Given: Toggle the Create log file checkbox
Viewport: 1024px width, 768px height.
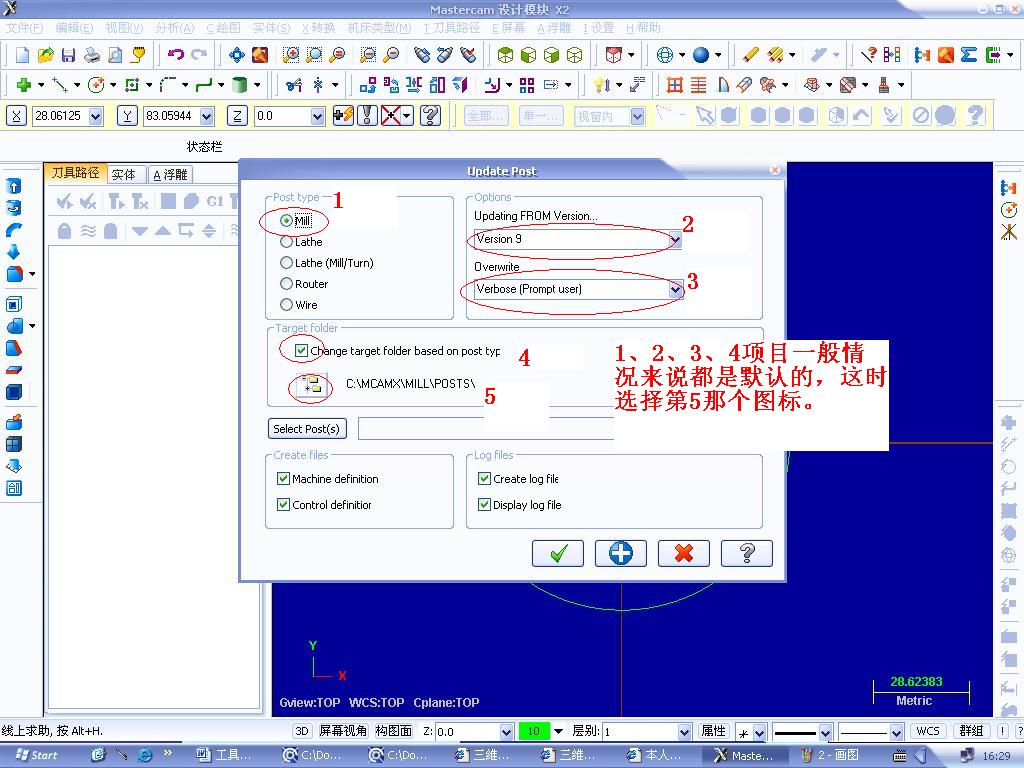Looking at the screenshot, I should pos(485,479).
